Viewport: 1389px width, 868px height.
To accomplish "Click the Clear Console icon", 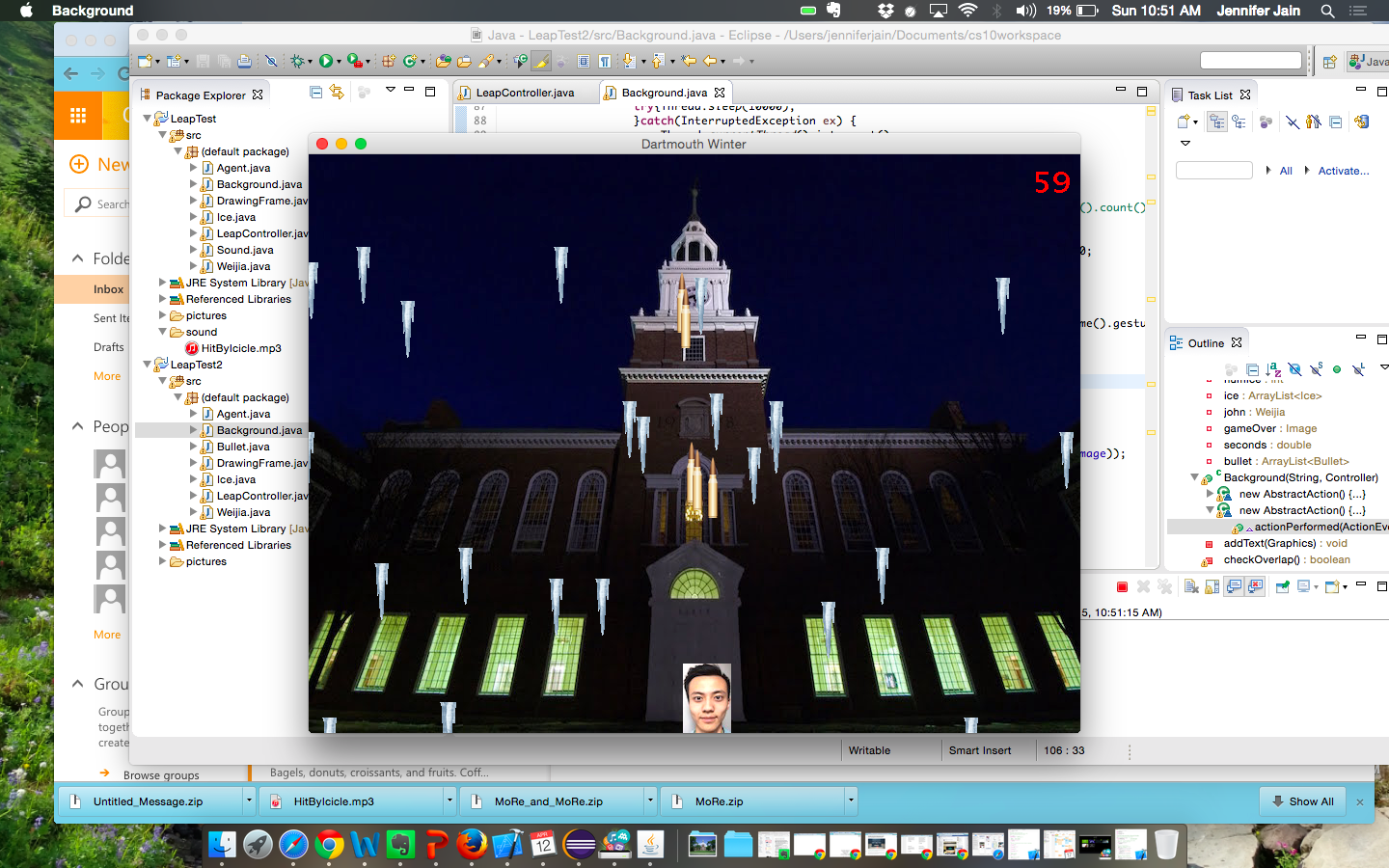I will [x=1191, y=586].
